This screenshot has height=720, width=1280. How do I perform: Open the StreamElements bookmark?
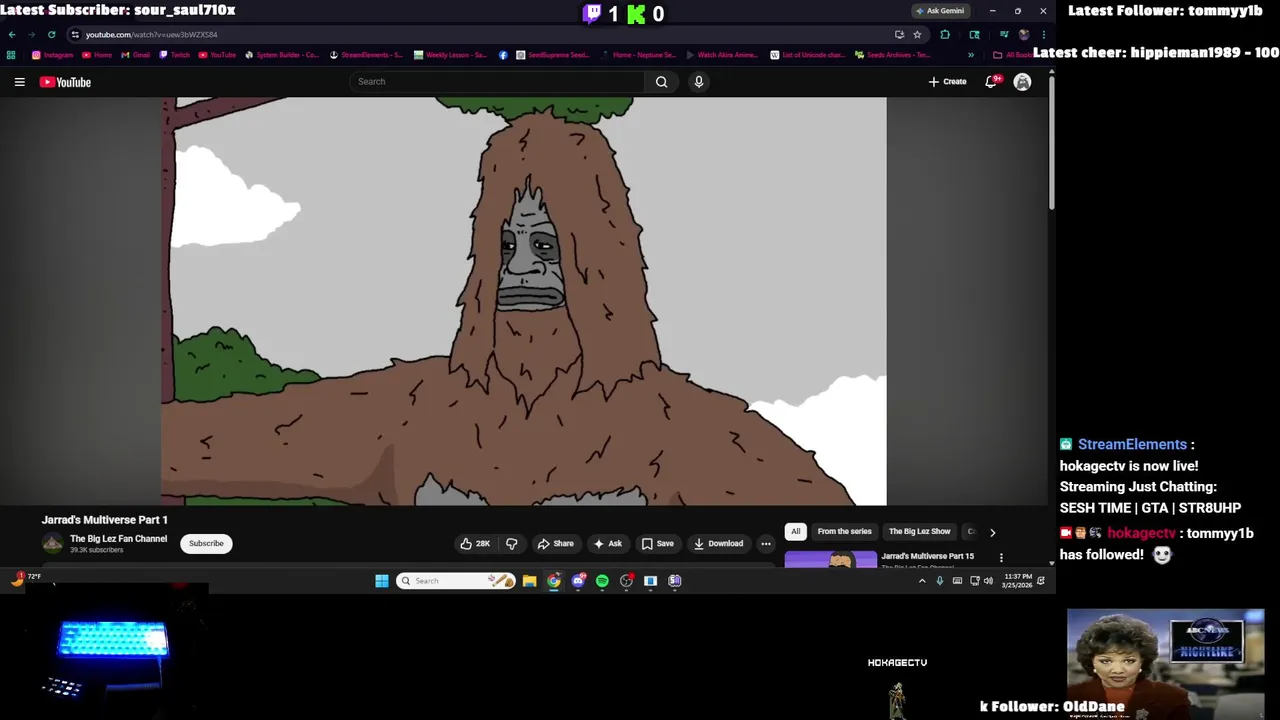(366, 55)
